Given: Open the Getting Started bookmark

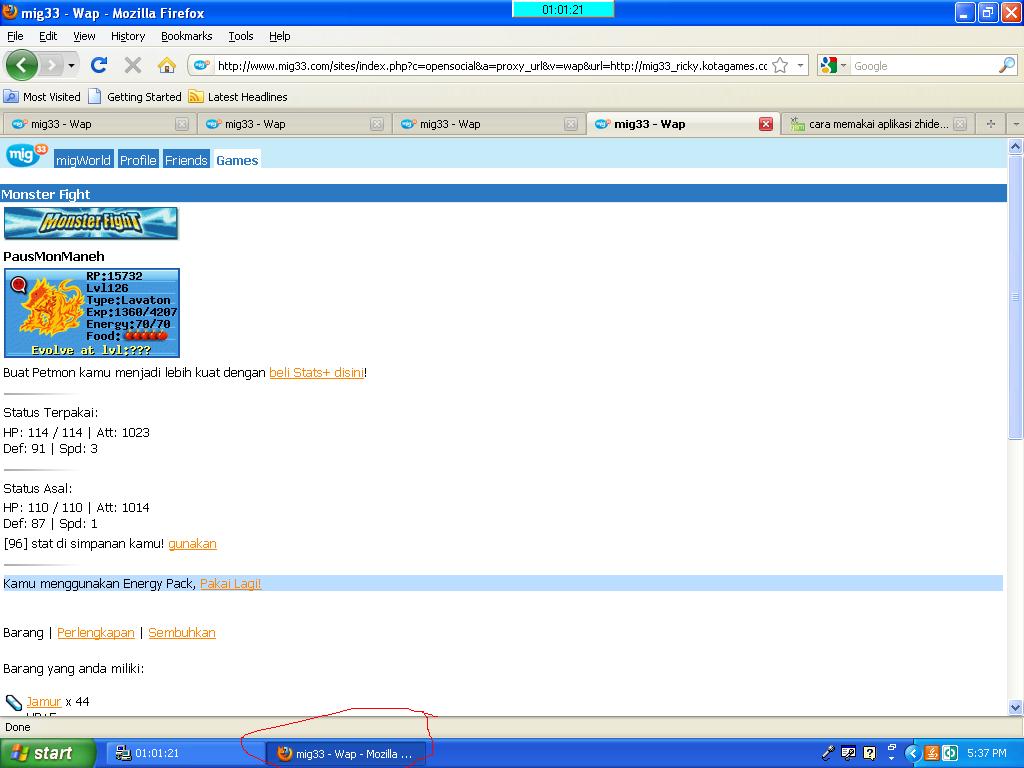Looking at the screenshot, I should (x=135, y=97).
